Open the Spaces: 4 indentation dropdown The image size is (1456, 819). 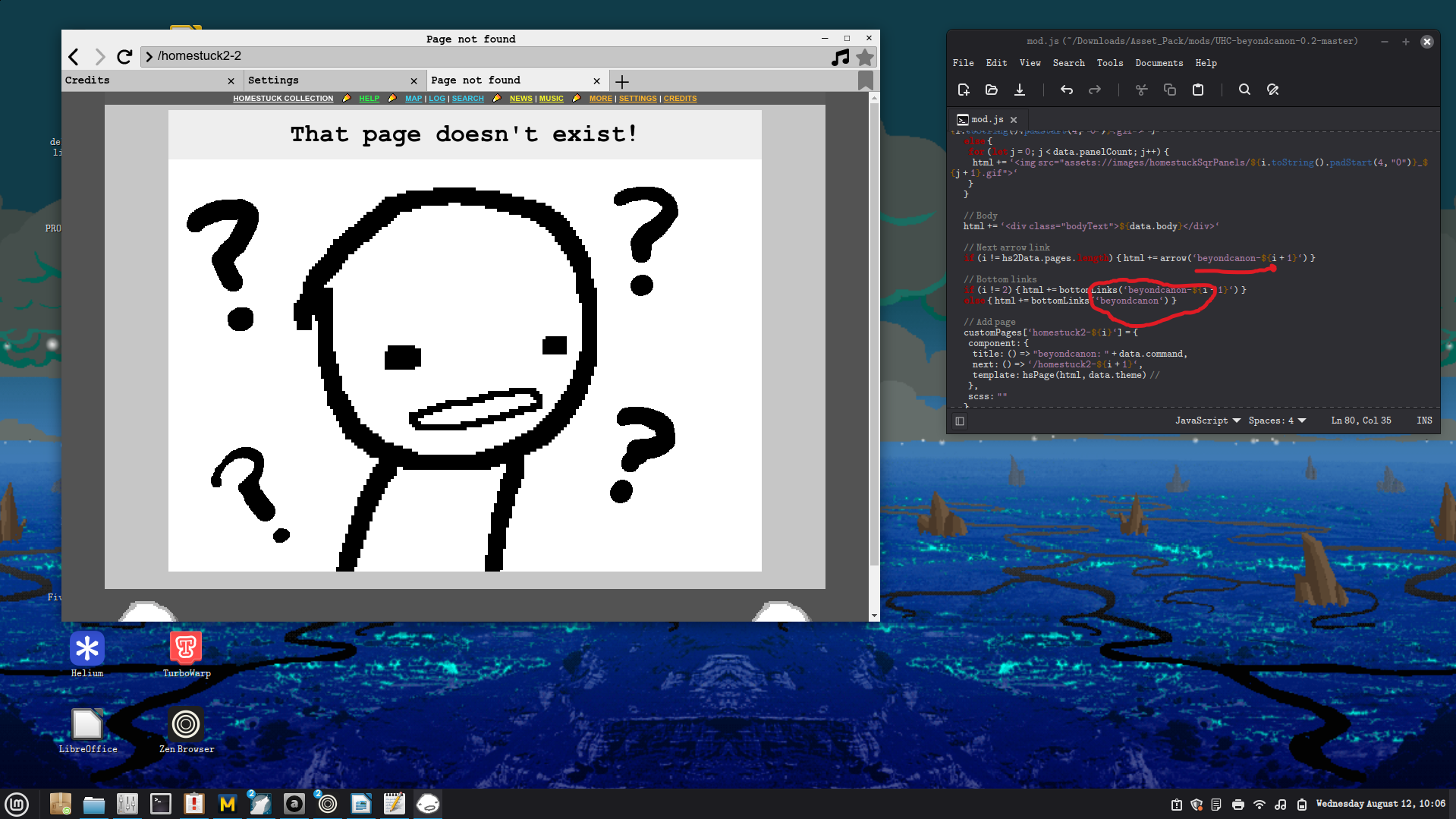click(x=1278, y=421)
